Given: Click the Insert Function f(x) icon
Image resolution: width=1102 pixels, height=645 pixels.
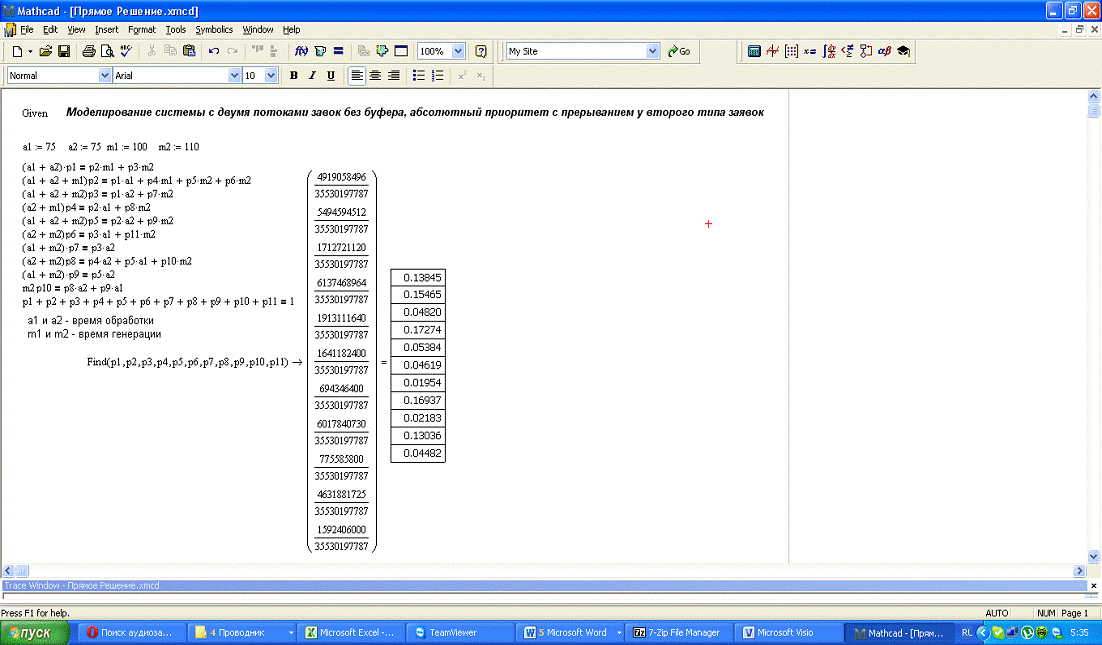Looking at the screenshot, I should coord(300,51).
